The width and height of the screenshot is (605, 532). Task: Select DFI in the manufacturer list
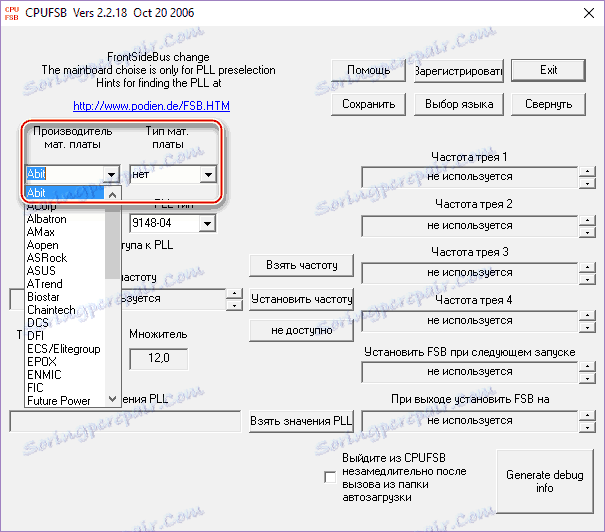pos(65,336)
